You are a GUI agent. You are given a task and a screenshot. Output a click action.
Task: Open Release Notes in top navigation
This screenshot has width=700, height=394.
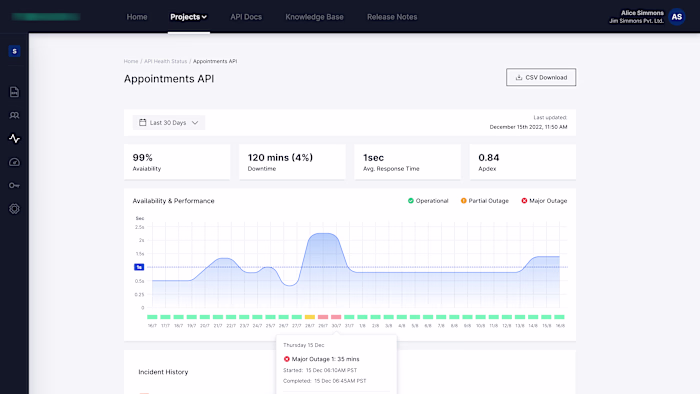click(392, 17)
